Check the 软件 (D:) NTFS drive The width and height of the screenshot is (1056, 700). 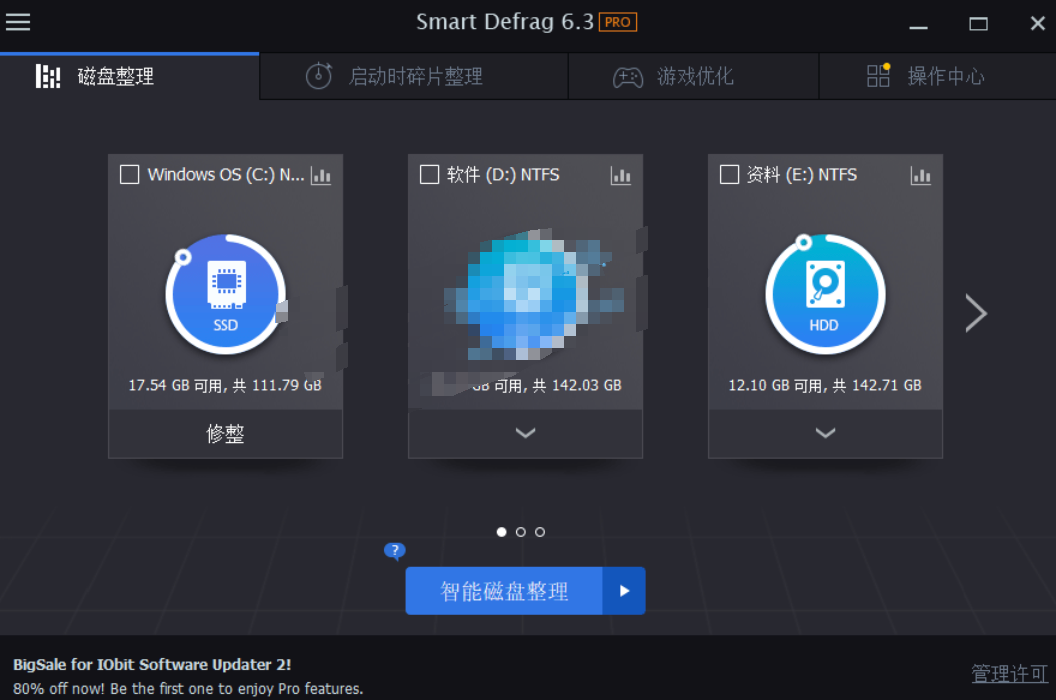click(x=429, y=174)
